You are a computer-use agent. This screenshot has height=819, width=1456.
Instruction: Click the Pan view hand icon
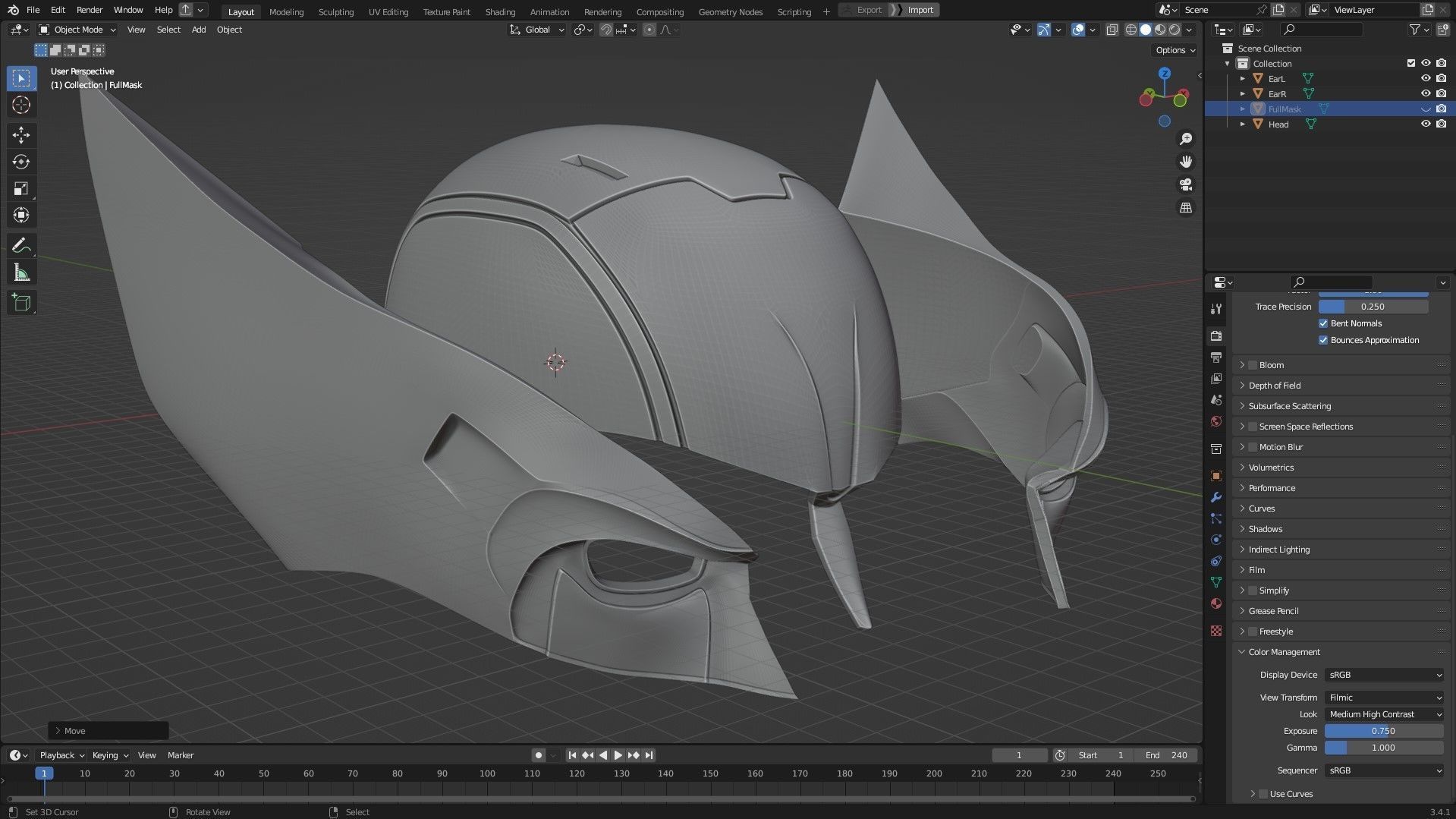coord(1185,162)
